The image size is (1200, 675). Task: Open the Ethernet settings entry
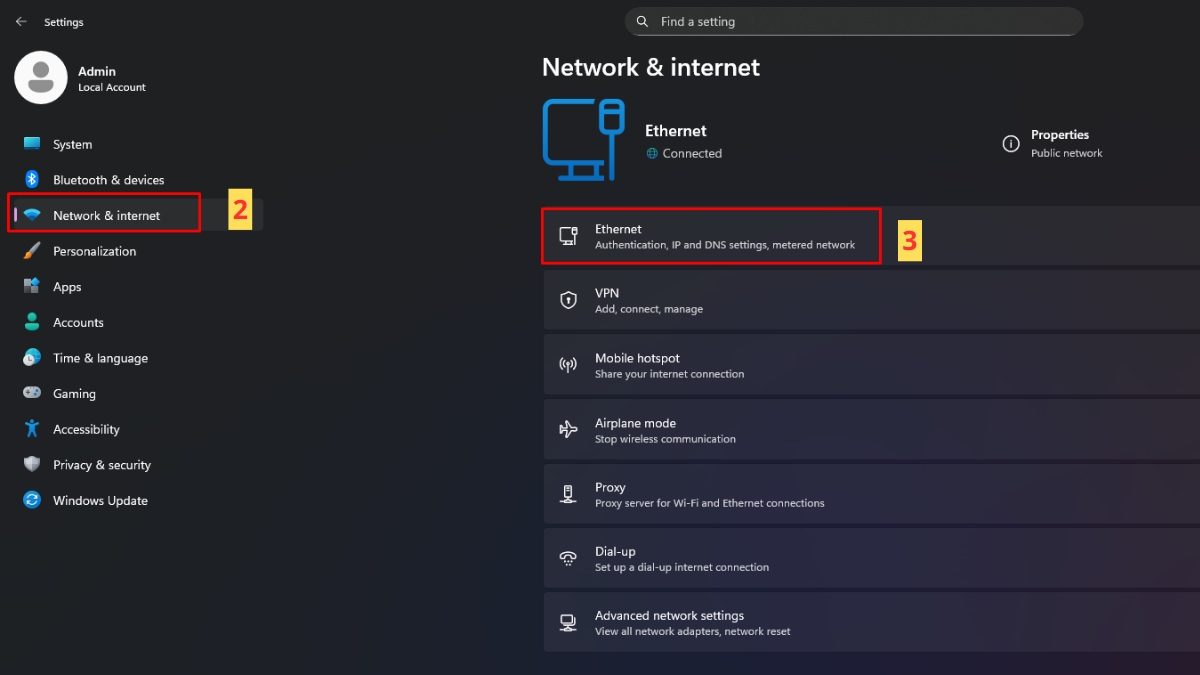coord(710,236)
